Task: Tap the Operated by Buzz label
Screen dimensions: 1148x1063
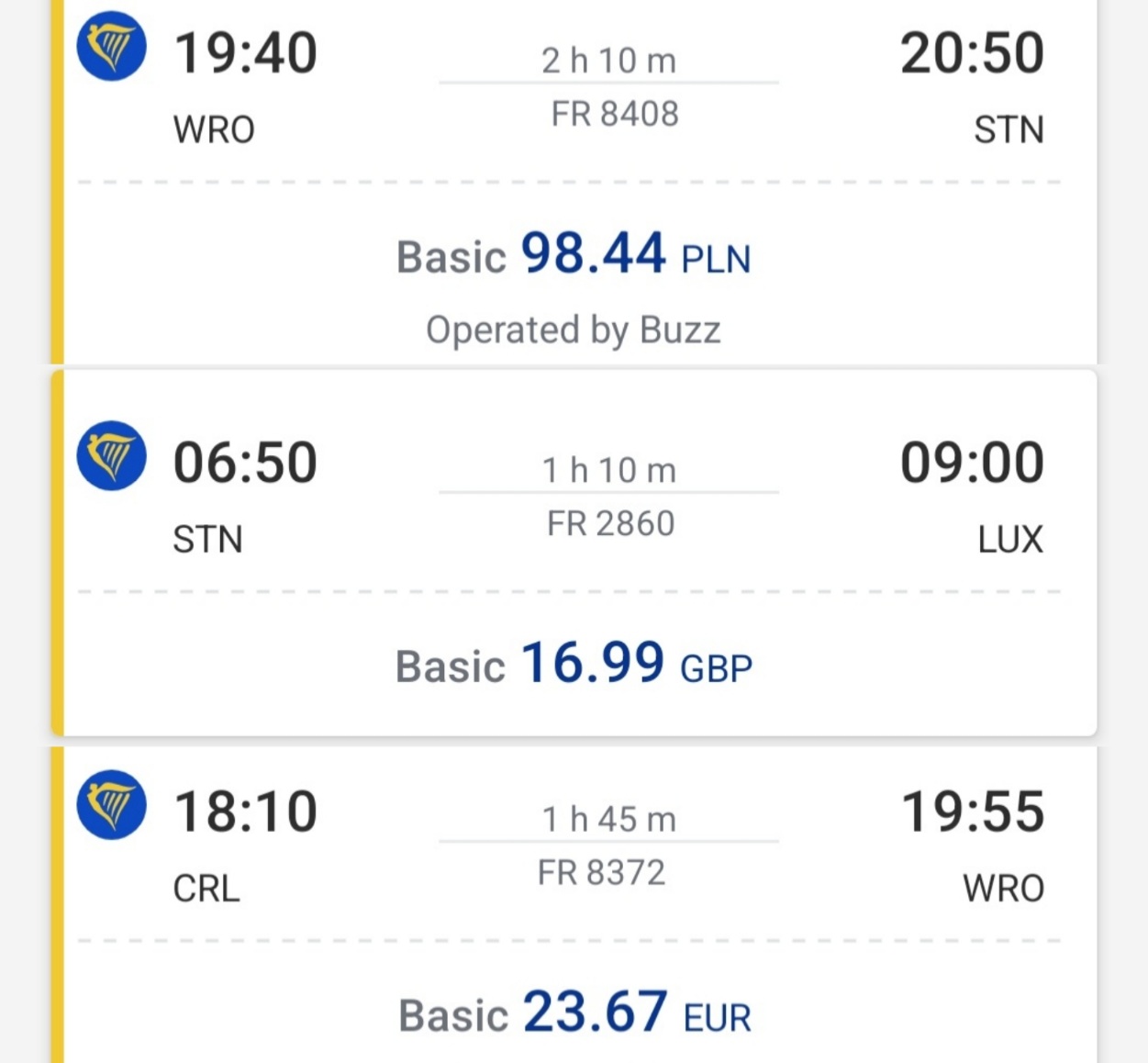Action: pos(574,330)
